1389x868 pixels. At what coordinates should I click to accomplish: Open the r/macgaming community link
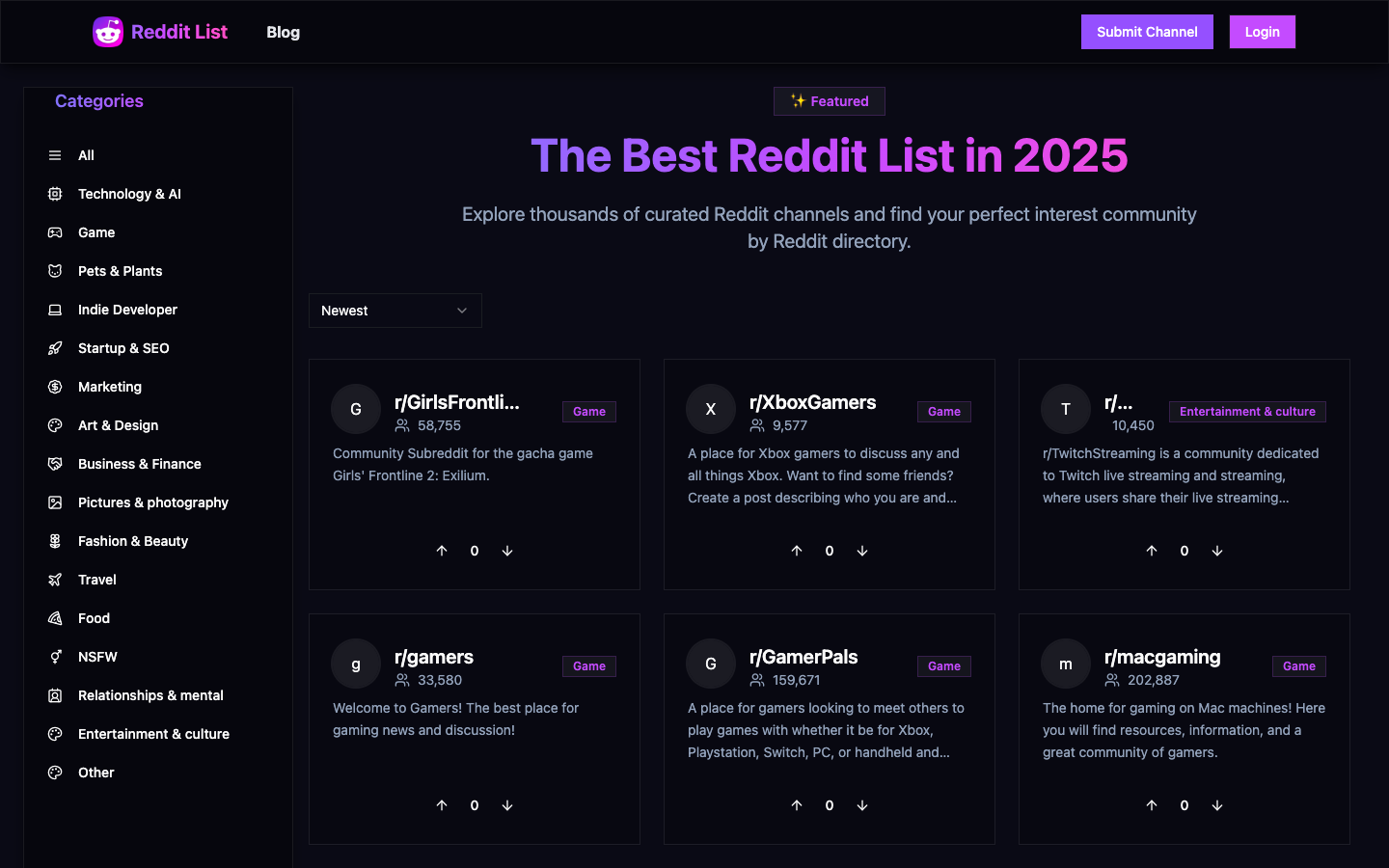coord(1161,657)
